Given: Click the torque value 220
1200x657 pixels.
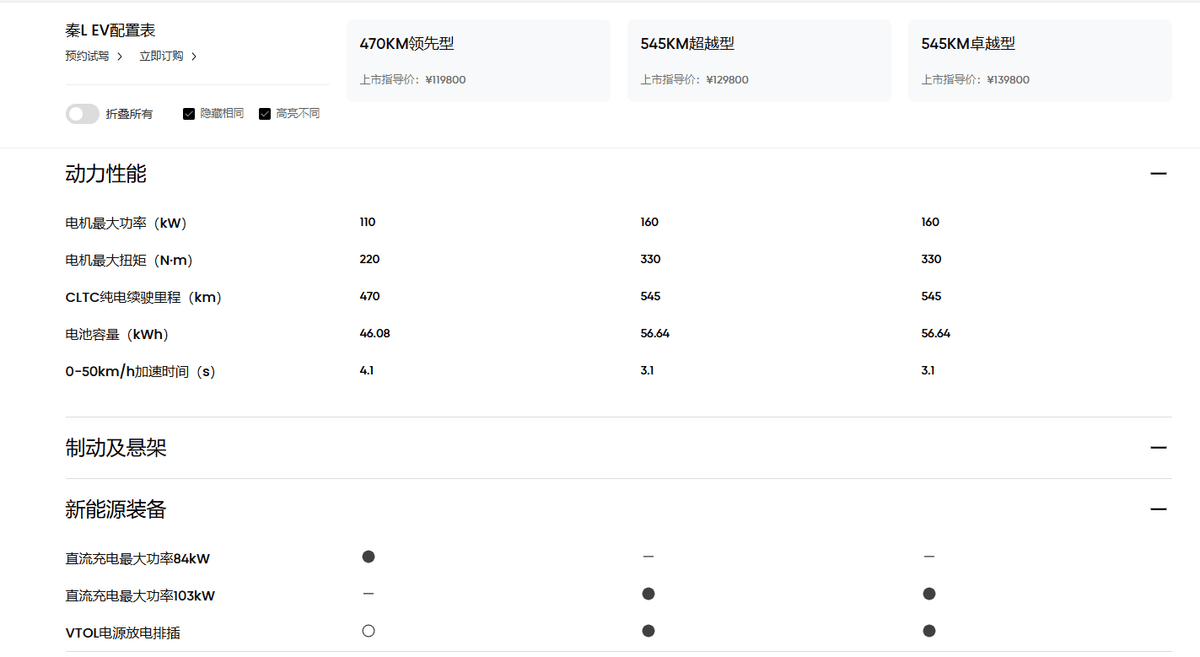Looking at the screenshot, I should pyautogui.click(x=370, y=259).
